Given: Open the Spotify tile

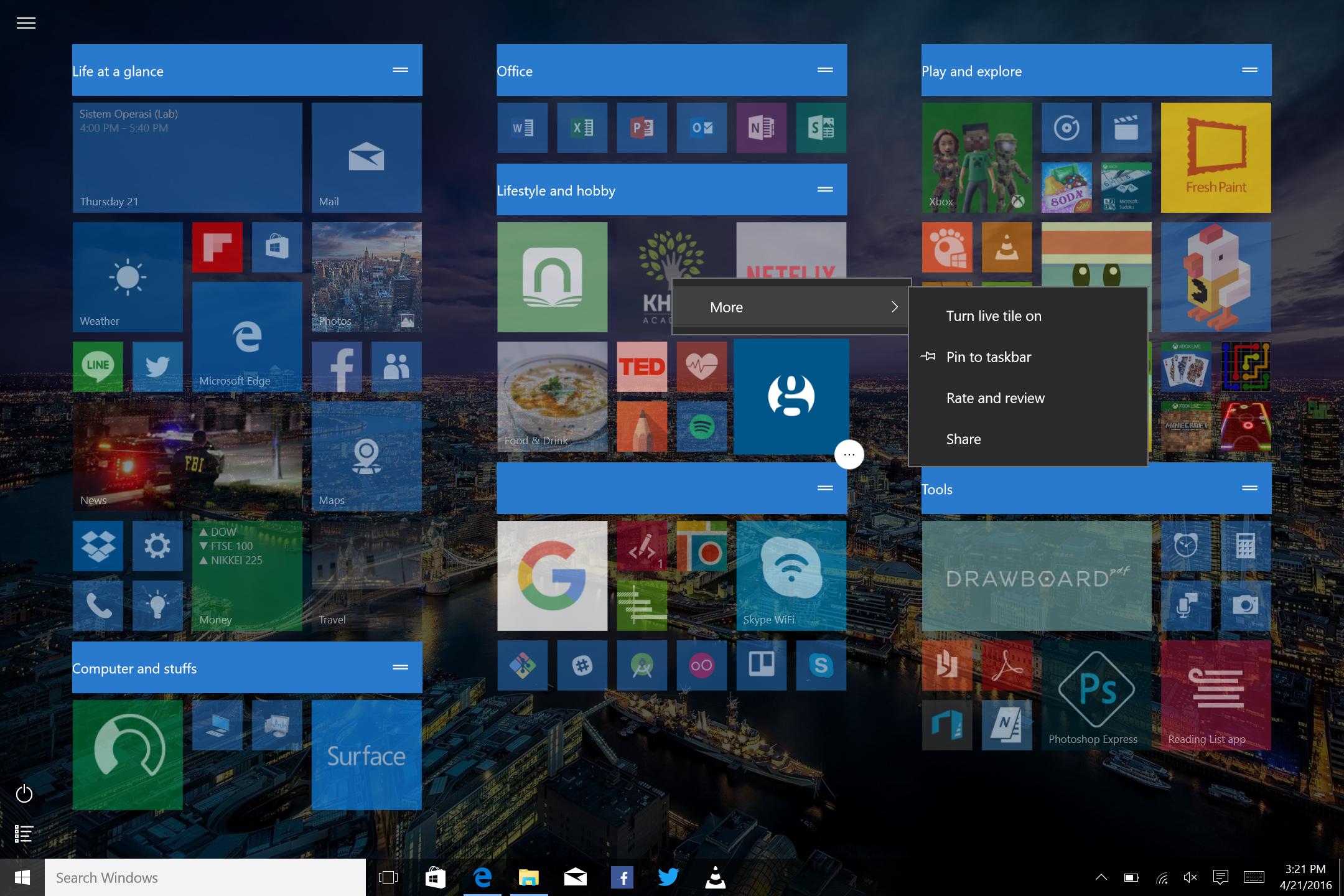Looking at the screenshot, I should (x=701, y=426).
